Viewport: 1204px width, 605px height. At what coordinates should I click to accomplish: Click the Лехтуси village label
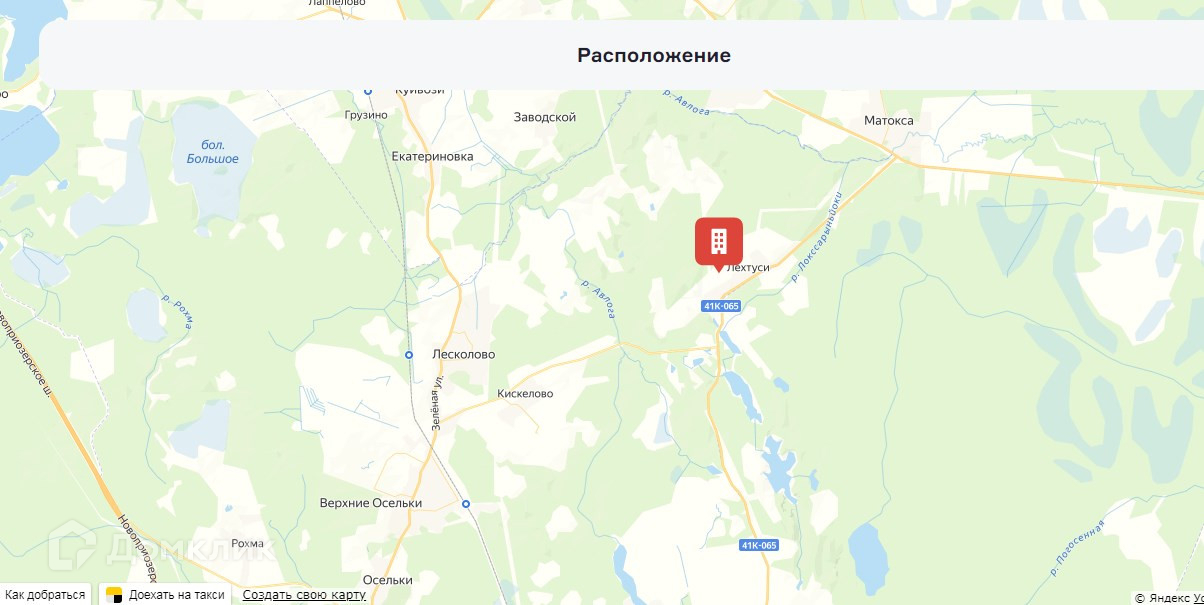(748, 268)
